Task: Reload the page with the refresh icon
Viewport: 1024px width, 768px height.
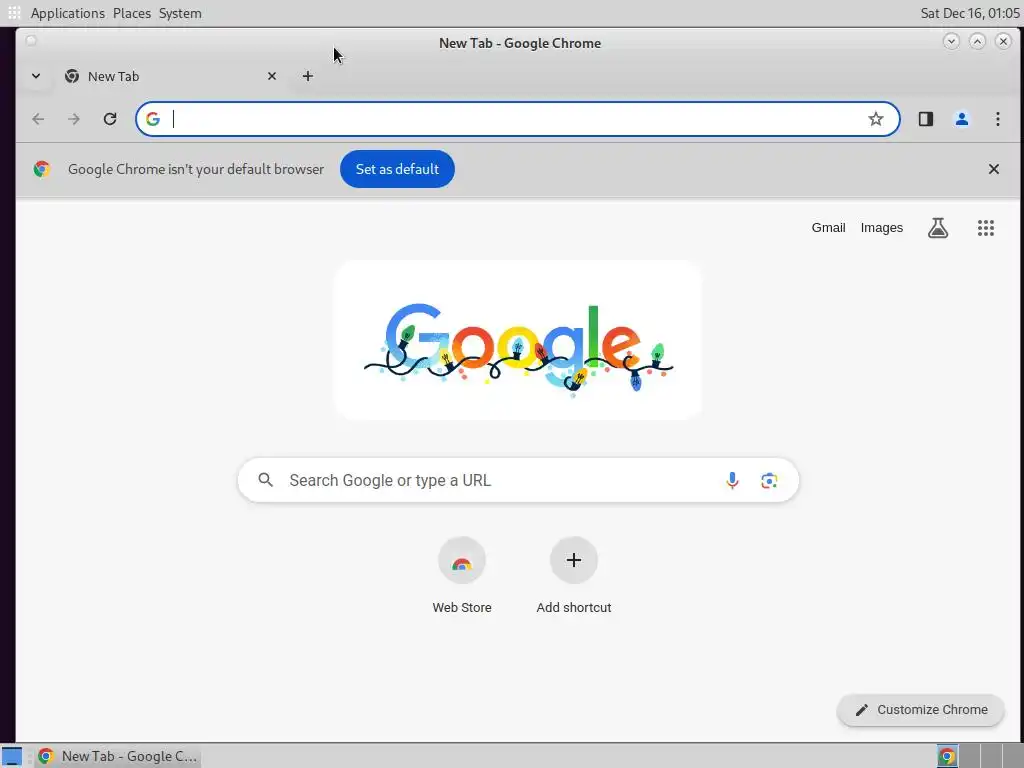Action: [110, 119]
